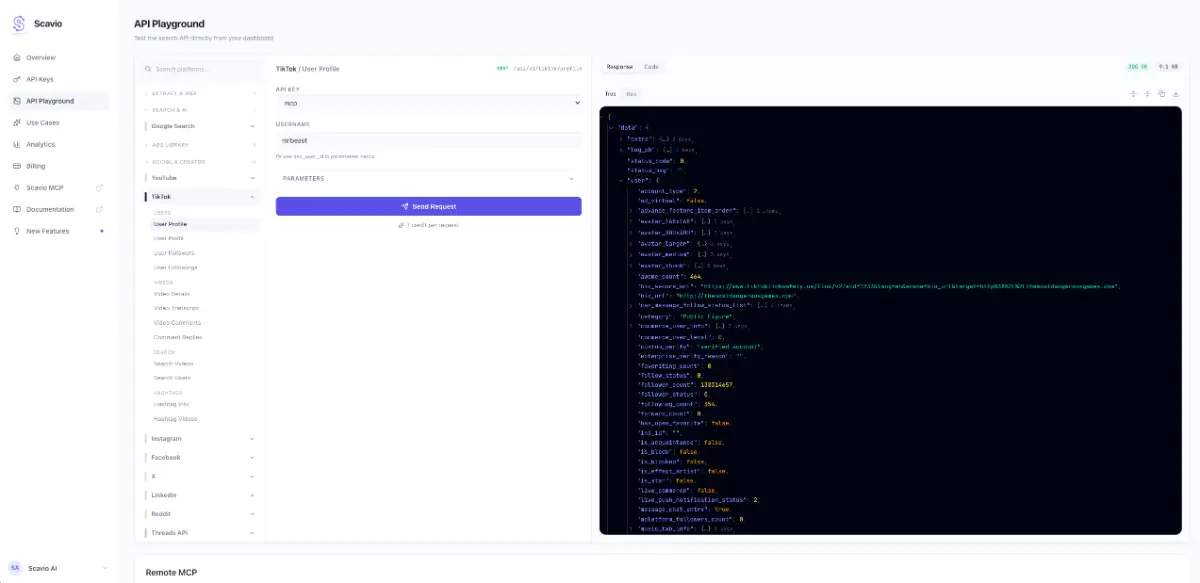Expand the "advance_feature_item_order" JSON node
The image size is (1200, 583).
pos(630,212)
